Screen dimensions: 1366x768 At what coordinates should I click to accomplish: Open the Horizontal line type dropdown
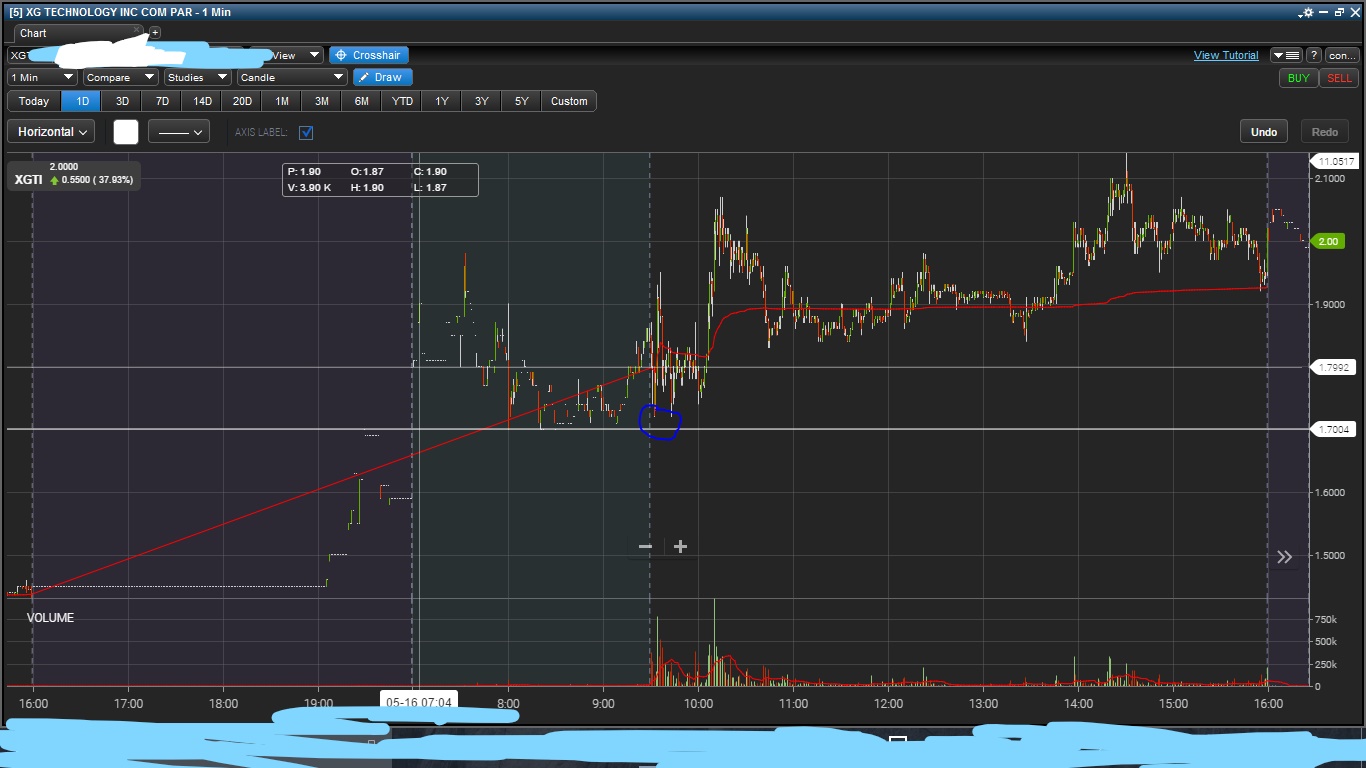[54, 132]
